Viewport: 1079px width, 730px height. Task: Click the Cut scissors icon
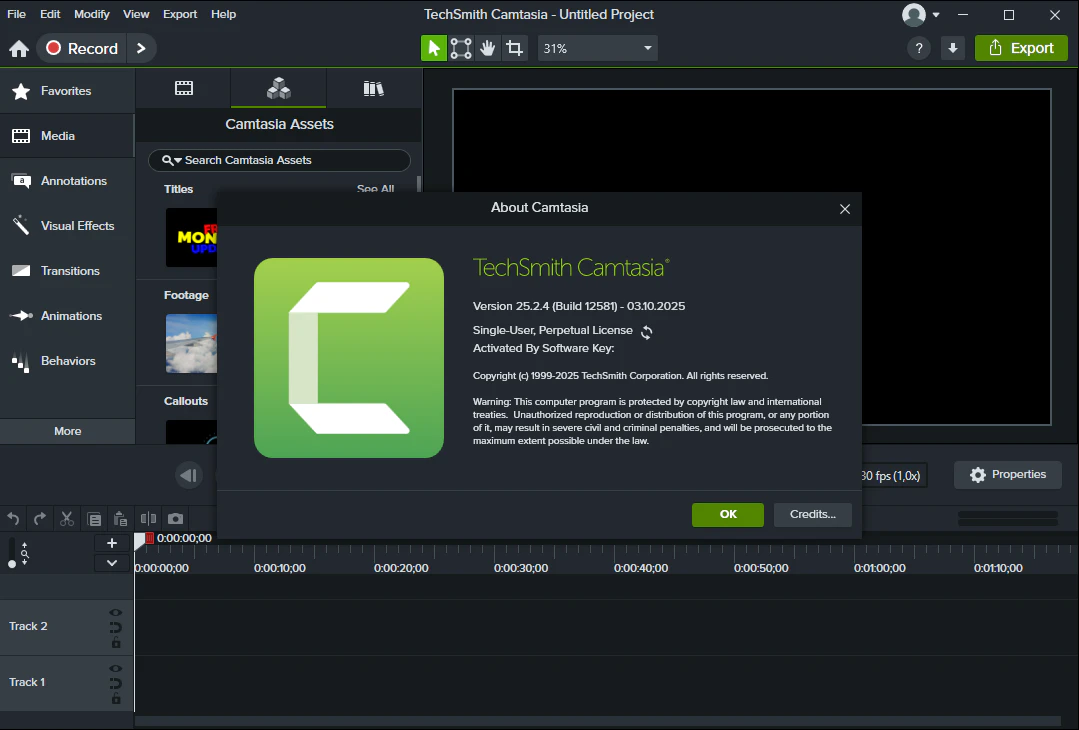(67, 519)
